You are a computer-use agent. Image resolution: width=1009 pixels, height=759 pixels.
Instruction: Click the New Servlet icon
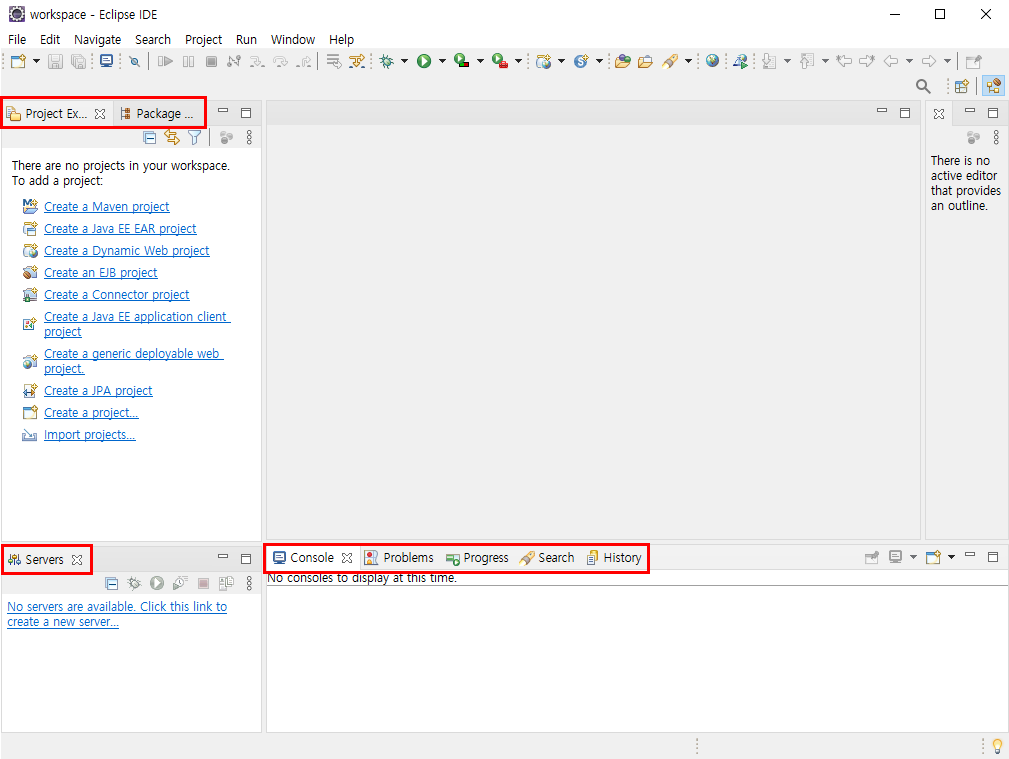pyautogui.click(x=581, y=61)
